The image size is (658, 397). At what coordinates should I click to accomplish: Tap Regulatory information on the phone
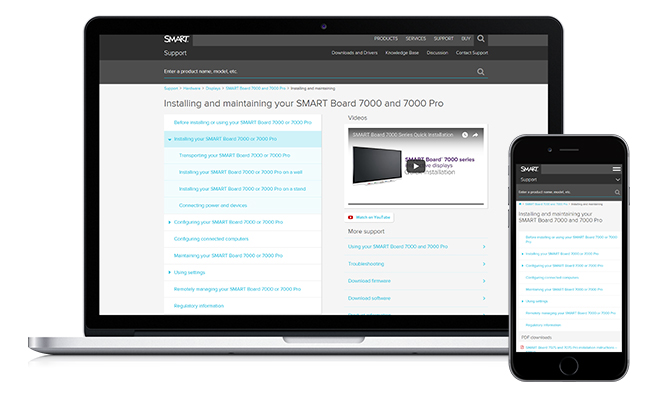[x=543, y=325]
